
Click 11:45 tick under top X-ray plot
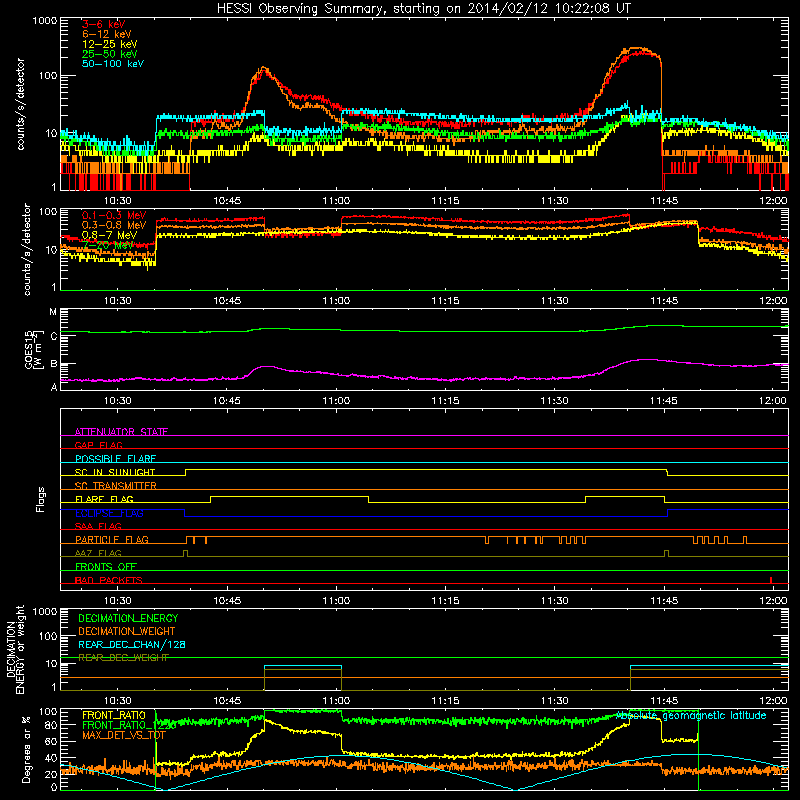tap(664, 201)
